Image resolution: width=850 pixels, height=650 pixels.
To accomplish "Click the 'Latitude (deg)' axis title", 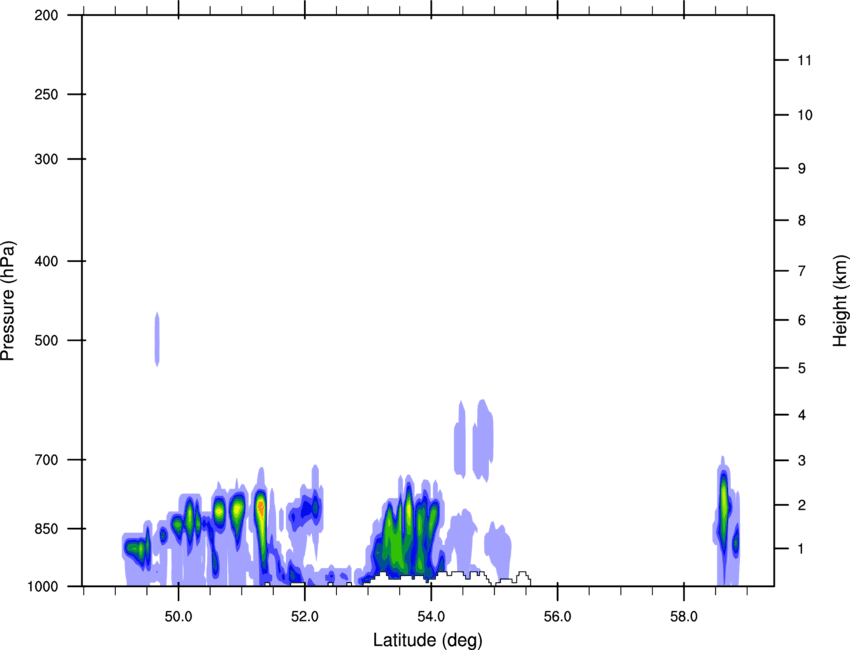I will pyautogui.click(x=427, y=640).
